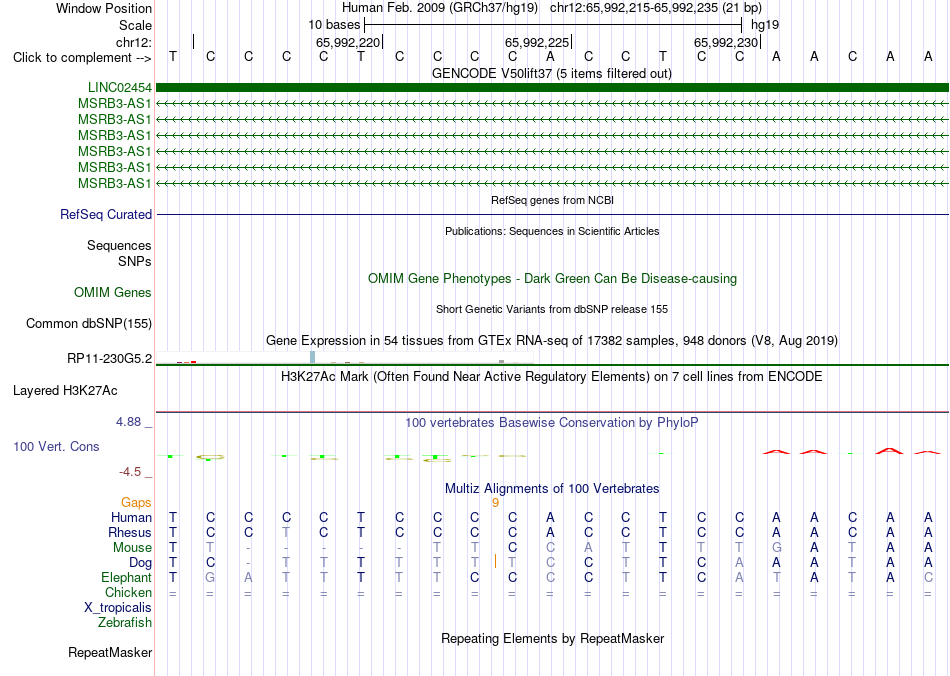Click the '100 Vert. Cons' label

(x=56, y=446)
